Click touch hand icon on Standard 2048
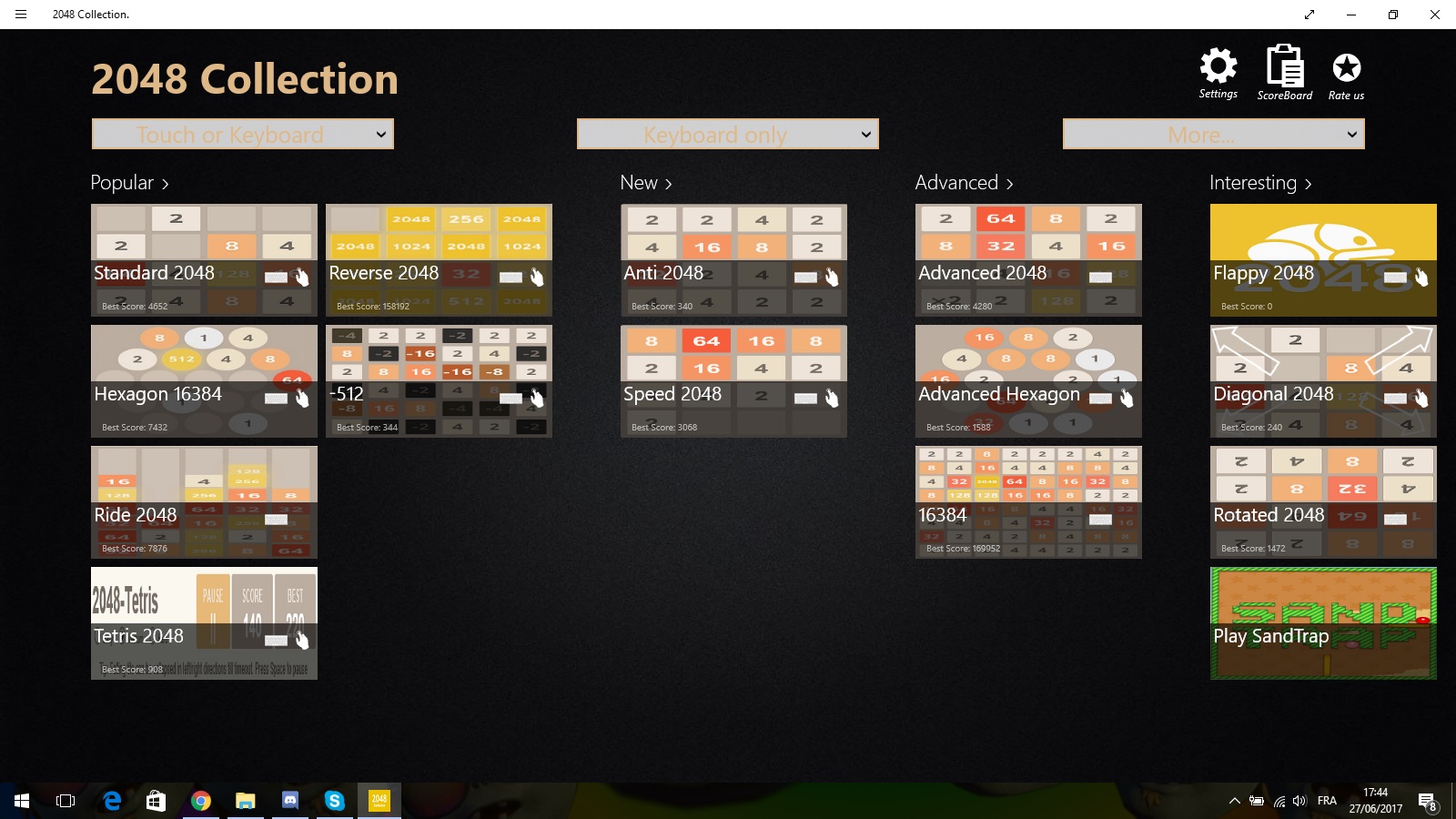 coord(302,277)
